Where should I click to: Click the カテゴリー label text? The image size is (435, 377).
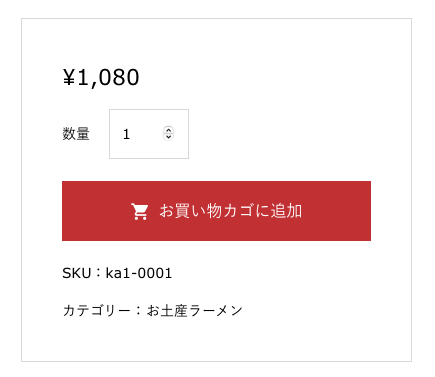pyautogui.click(x=96, y=311)
